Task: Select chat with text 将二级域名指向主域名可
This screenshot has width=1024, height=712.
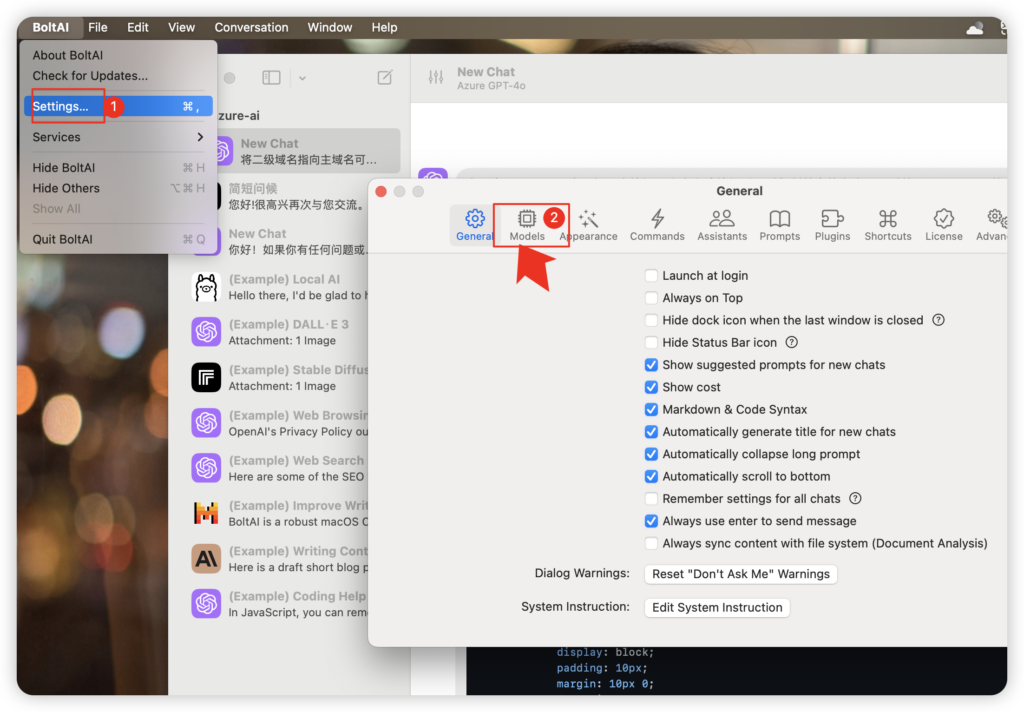Action: pos(308,152)
